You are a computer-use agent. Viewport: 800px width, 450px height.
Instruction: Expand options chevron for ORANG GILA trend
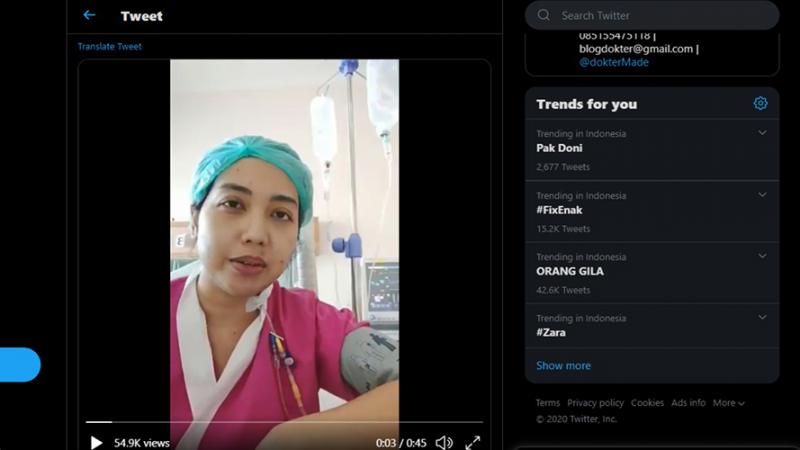[x=762, y=256]
